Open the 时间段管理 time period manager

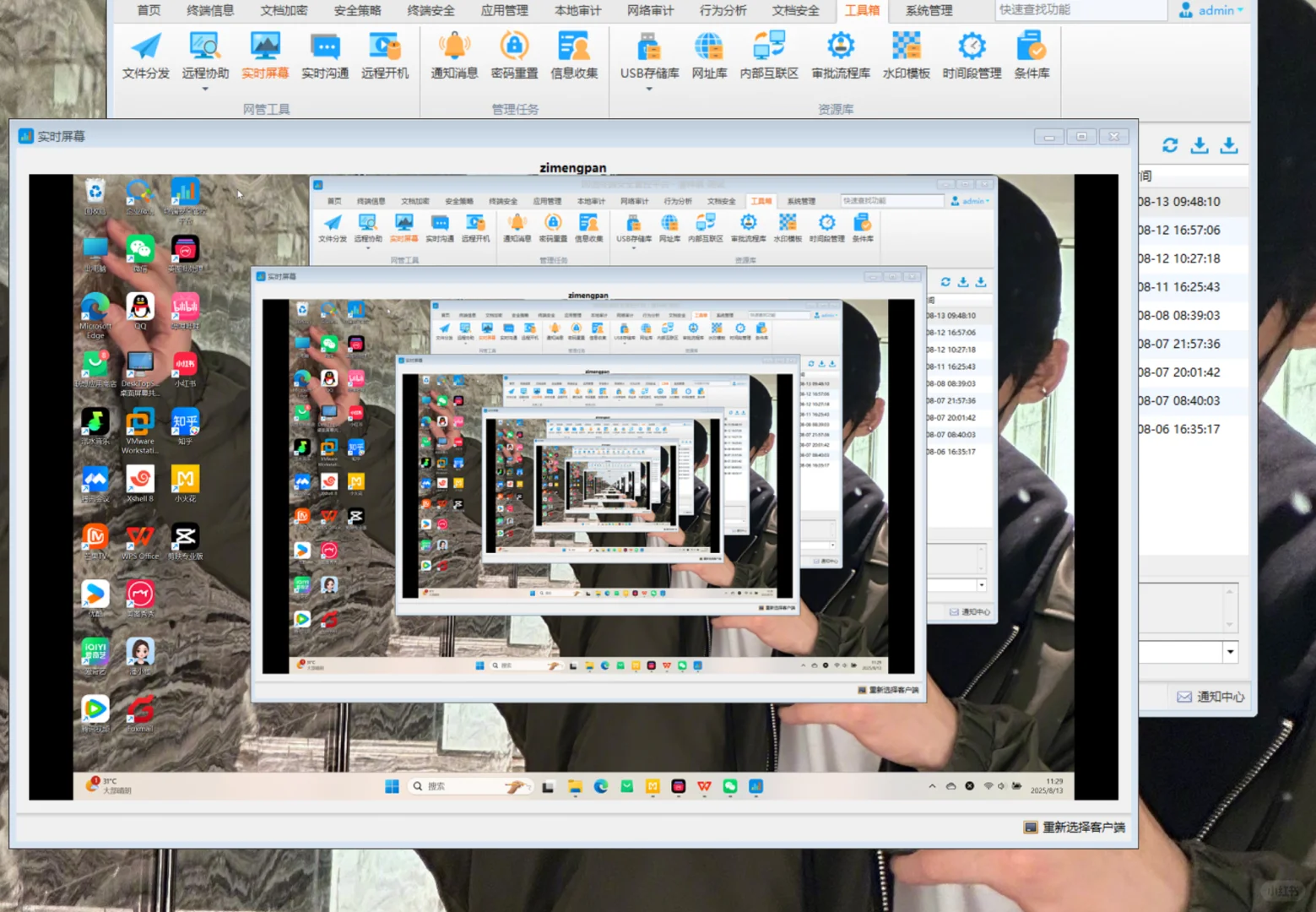tap(972, 56)
